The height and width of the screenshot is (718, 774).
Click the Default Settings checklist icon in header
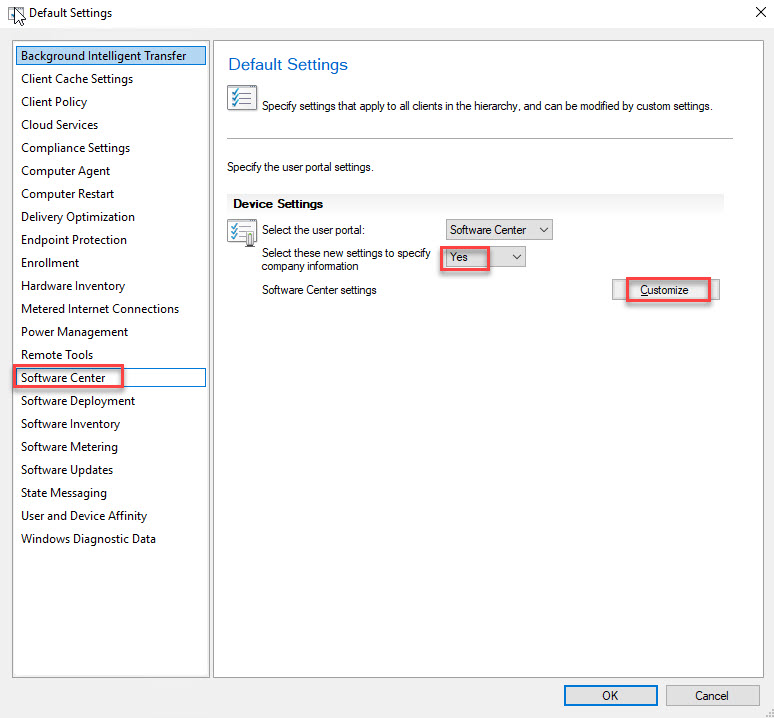tap(242, 98)
